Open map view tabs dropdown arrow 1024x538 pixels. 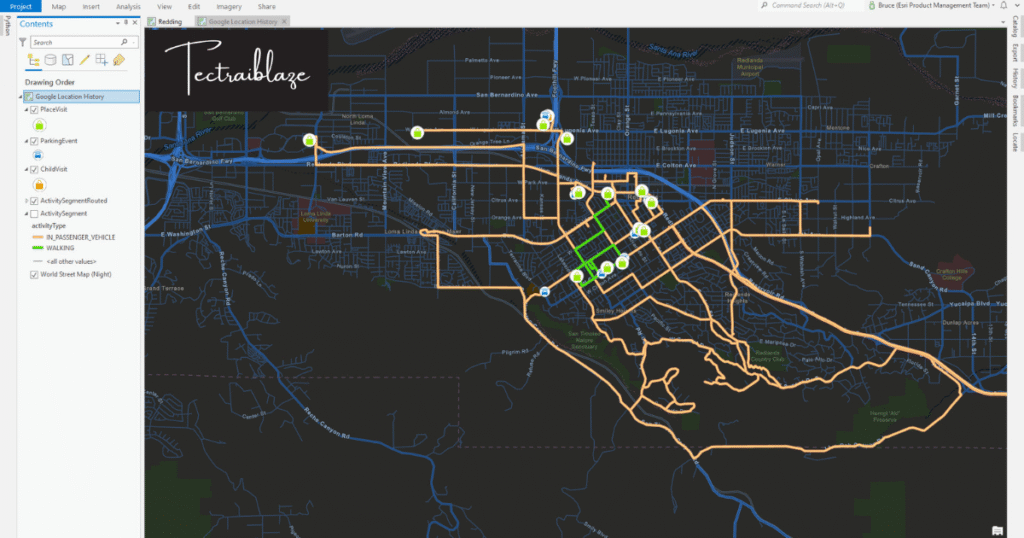coord(1003,22)
